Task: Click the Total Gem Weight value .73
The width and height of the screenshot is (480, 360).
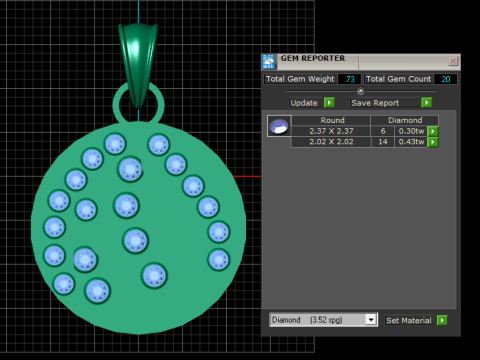Action: [x=349, y=79]
